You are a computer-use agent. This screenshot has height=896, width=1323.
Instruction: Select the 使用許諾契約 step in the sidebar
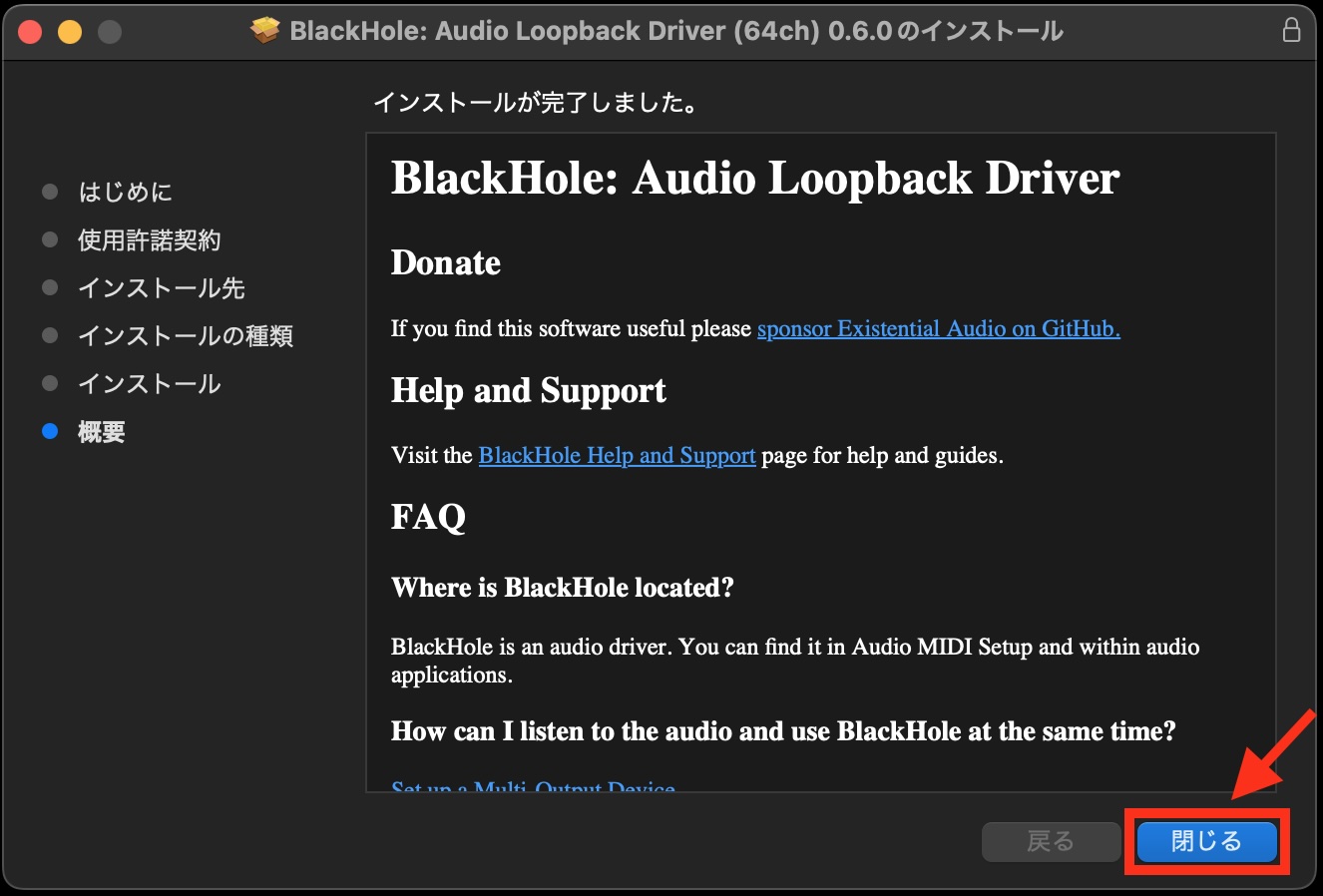(150, 239)
